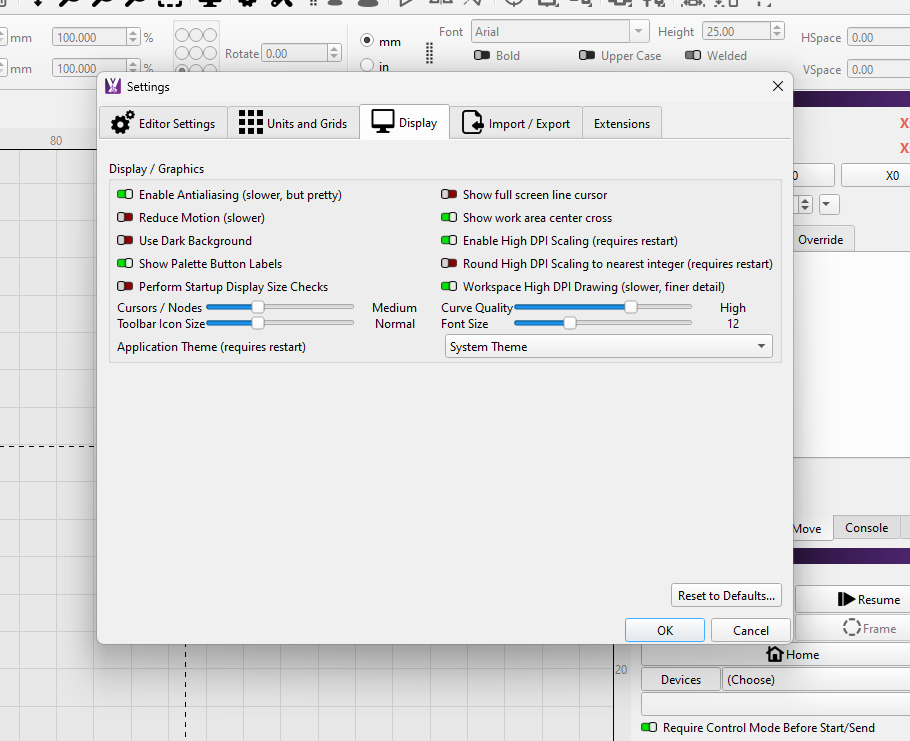The height and width of the screenshot is (741, 910).
Task: Click the text Height input field
Action: click(736, 31)
